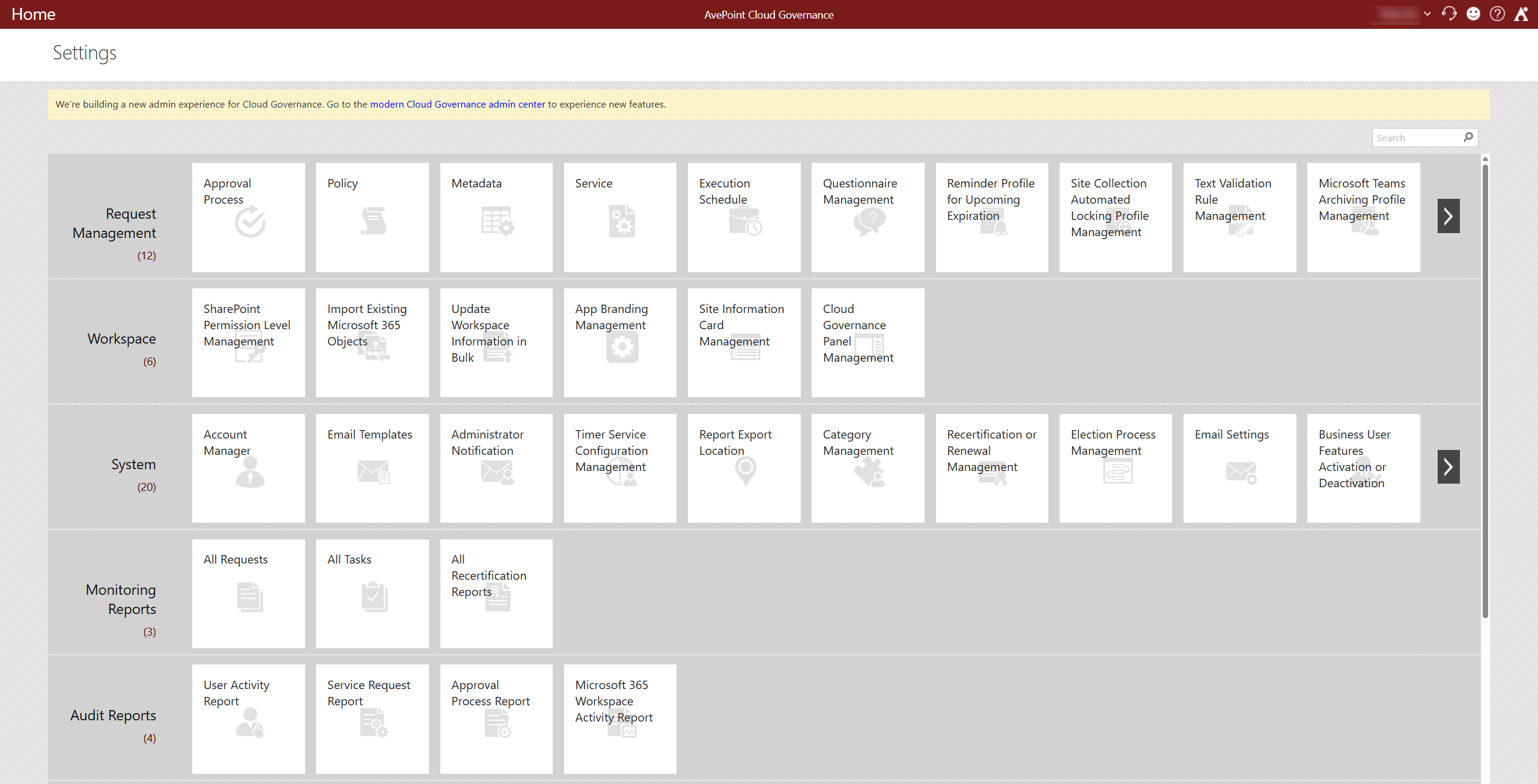The height and width of the screenshot is (784, 1538).
Task: Click the vertical scrollbar on the right
Action: (1485, 390)
